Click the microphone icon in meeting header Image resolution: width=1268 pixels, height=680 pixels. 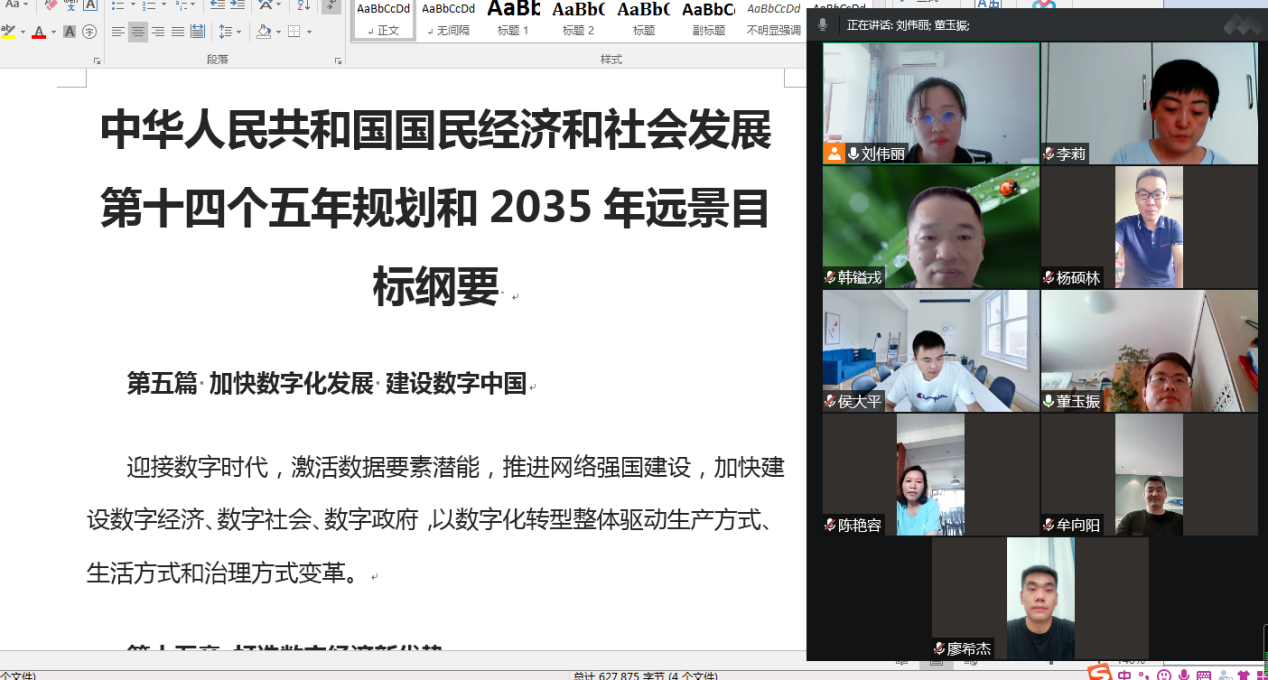point(823,24)
